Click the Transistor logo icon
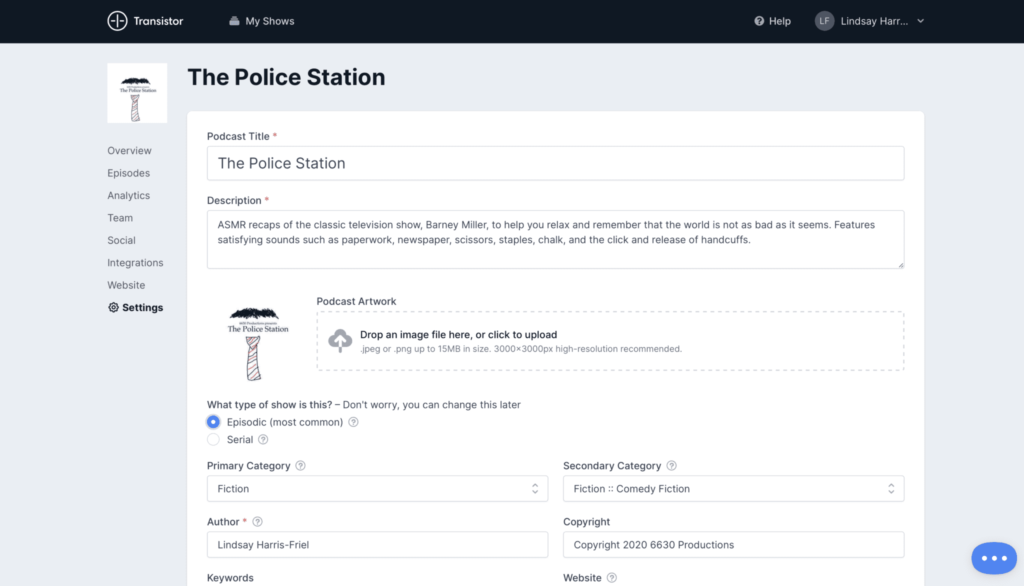The height and width of the screenshot is (586, 1024). coord(117,21)
